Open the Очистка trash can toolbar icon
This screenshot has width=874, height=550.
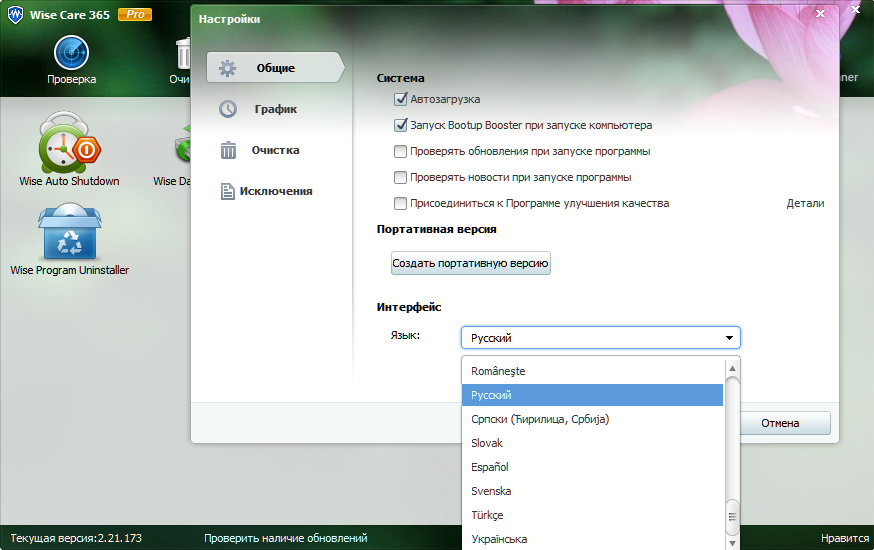click(183, 55)
